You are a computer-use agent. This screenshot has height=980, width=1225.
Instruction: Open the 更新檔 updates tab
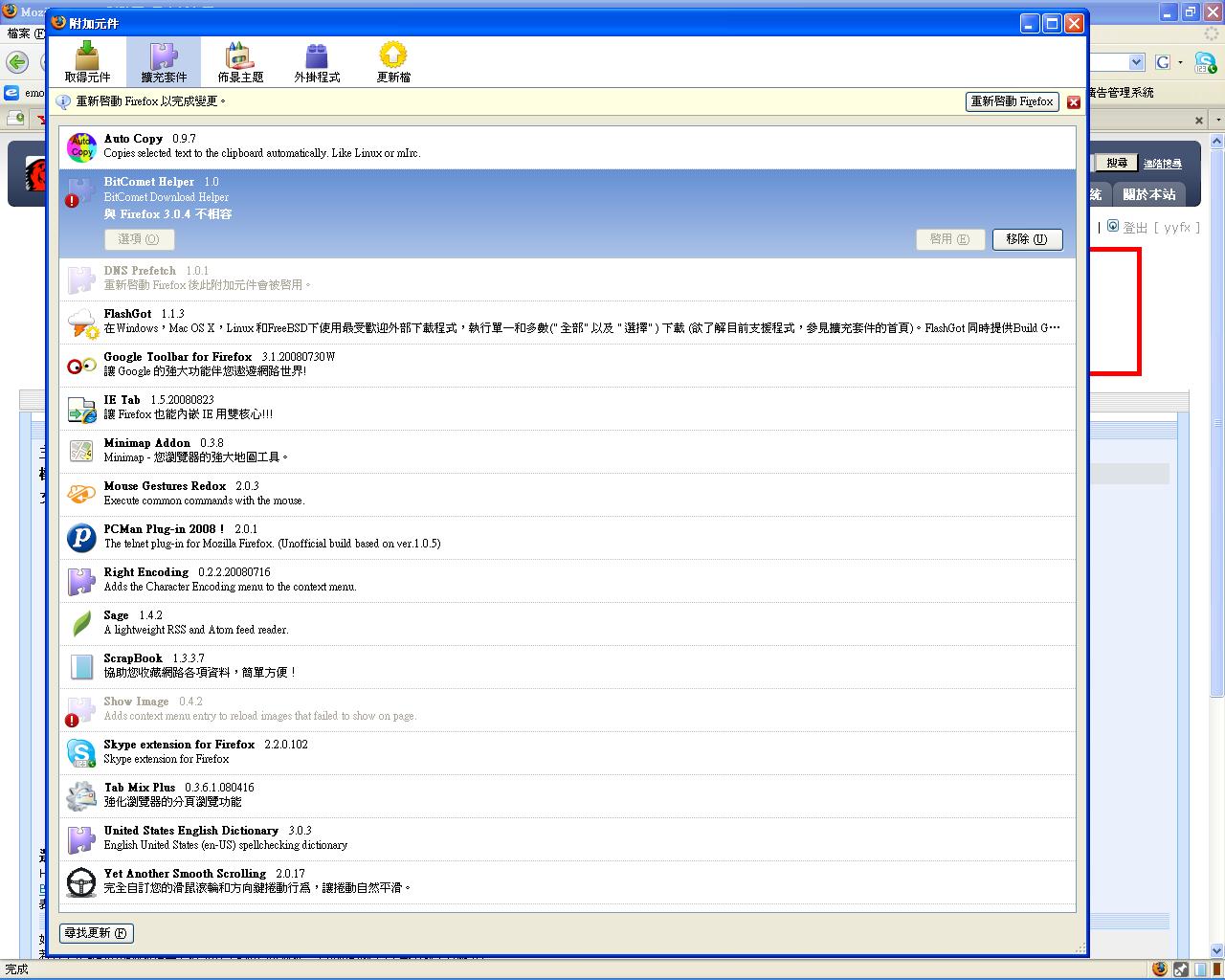(393, 62)
